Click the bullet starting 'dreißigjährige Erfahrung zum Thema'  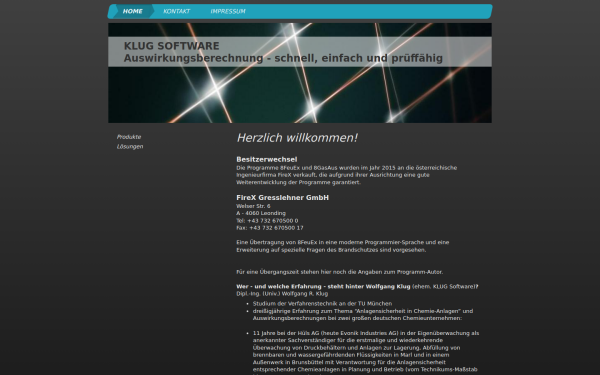tap(363, 315)
